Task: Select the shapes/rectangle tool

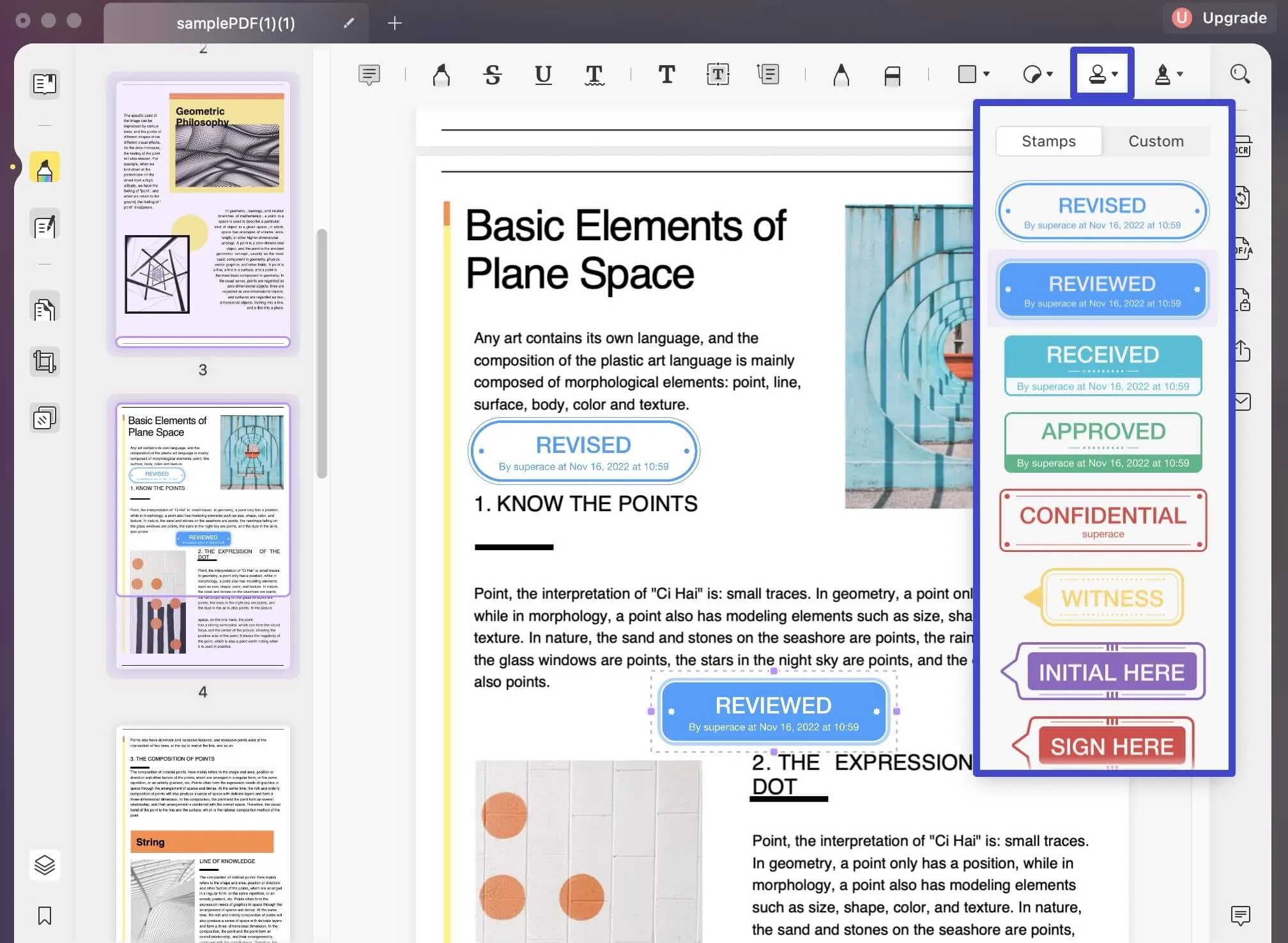Action: click(x=967, y=74)
